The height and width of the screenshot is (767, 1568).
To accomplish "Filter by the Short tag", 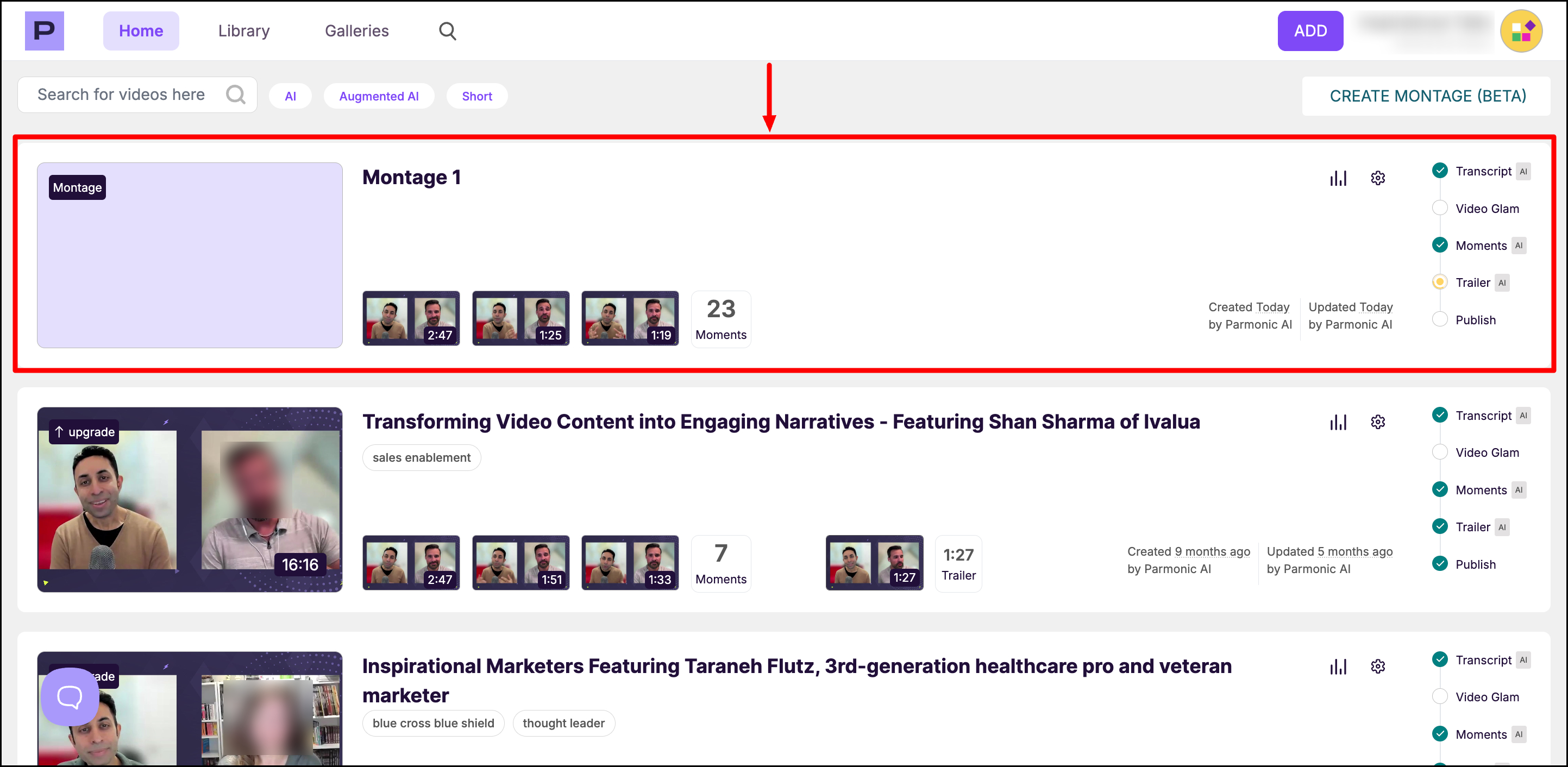I will coord(476,96).
